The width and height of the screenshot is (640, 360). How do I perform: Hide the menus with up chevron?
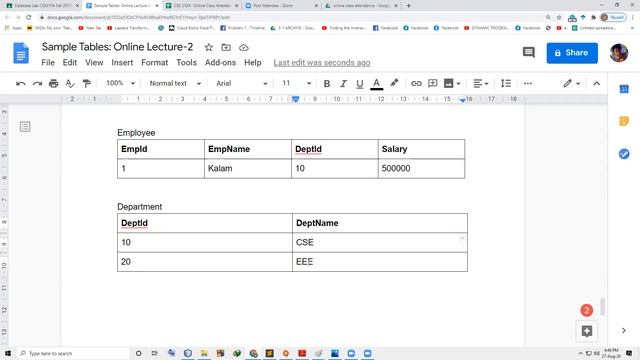pyautogui.click(x=596, y=84)
